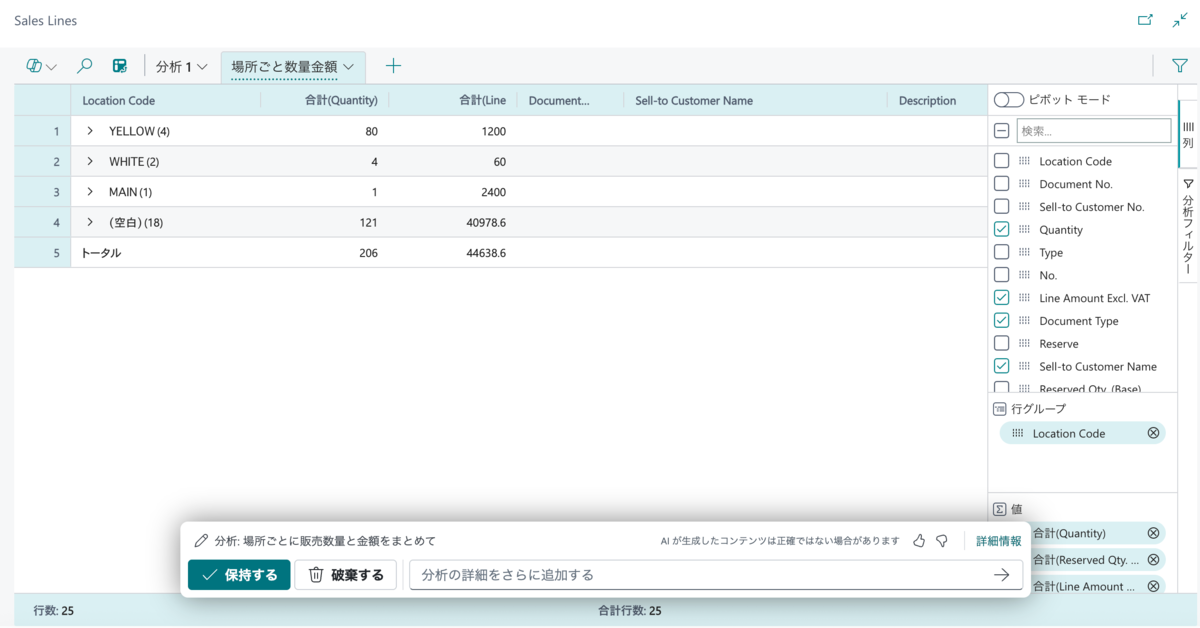Sort by 合計(Quantity) column header
1200x628 pixels.
click(325, 100)
